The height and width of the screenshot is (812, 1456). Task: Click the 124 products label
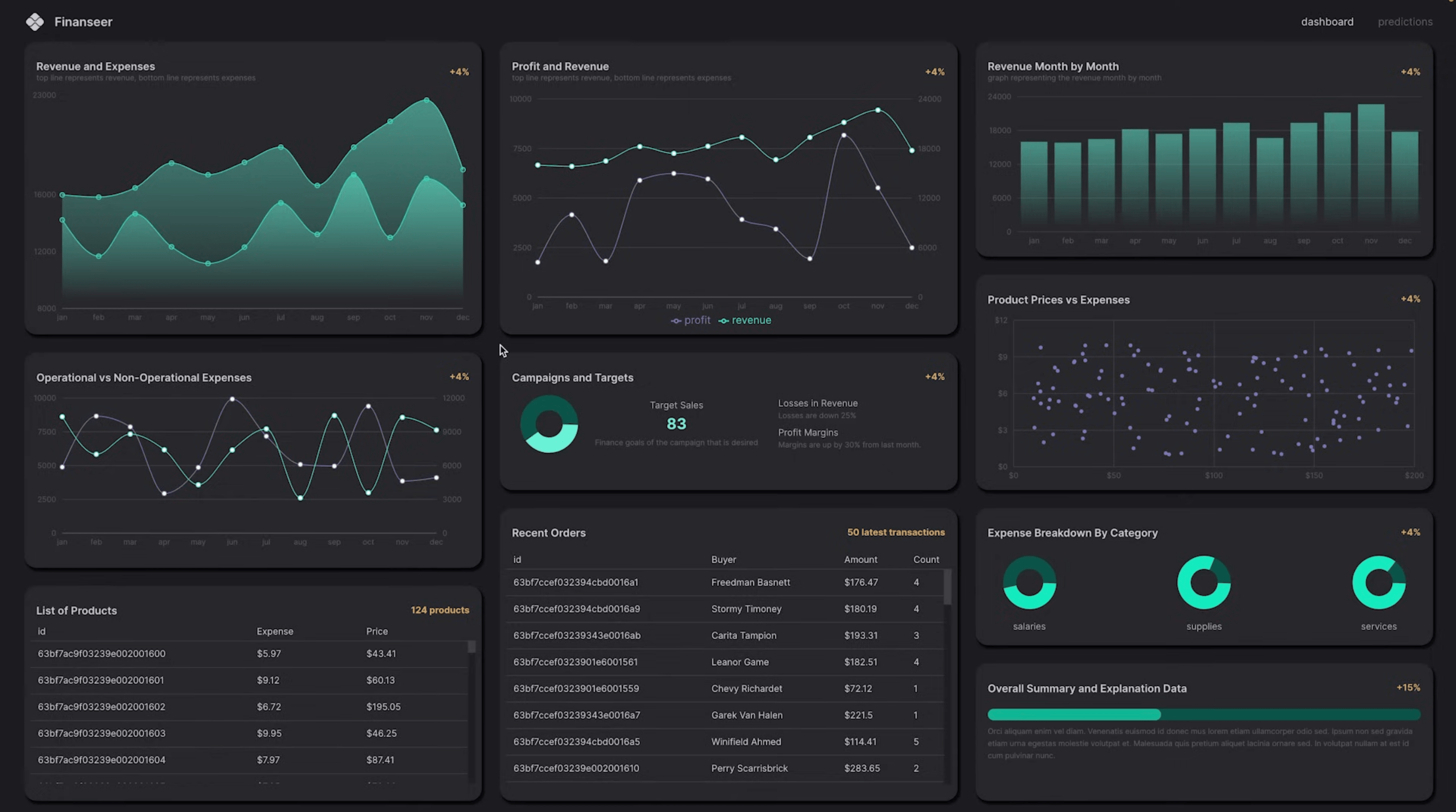440,610
